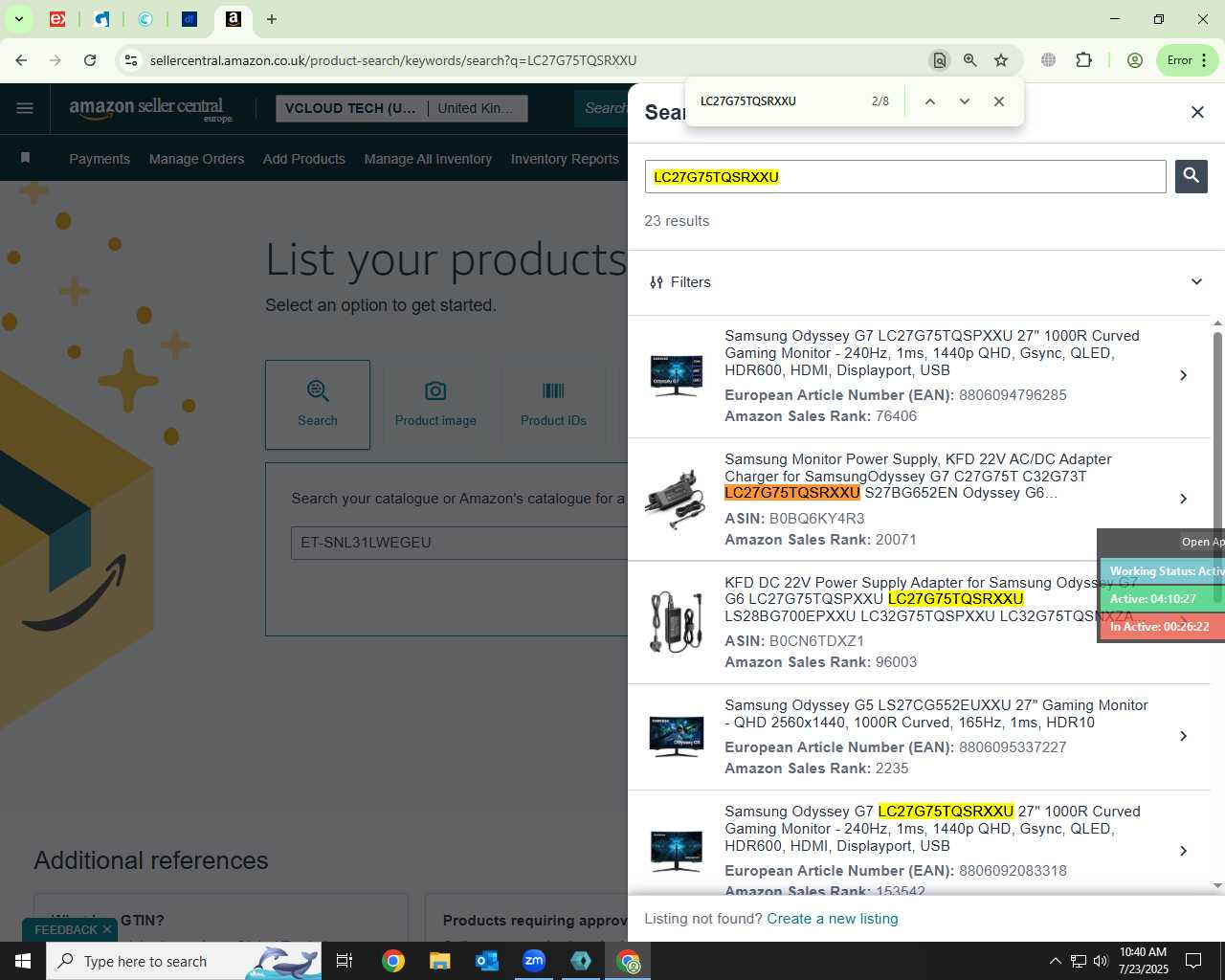Open Task View on taskbar
This screenshot has height=980, width=1225.
click(x=345, y=961)
